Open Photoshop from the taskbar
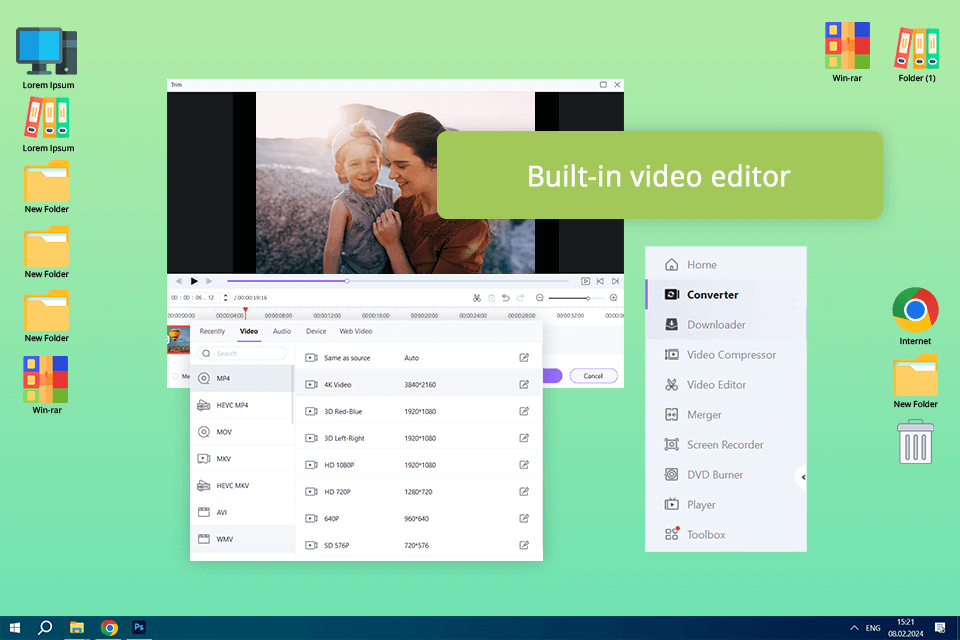 tap(139, 627)
